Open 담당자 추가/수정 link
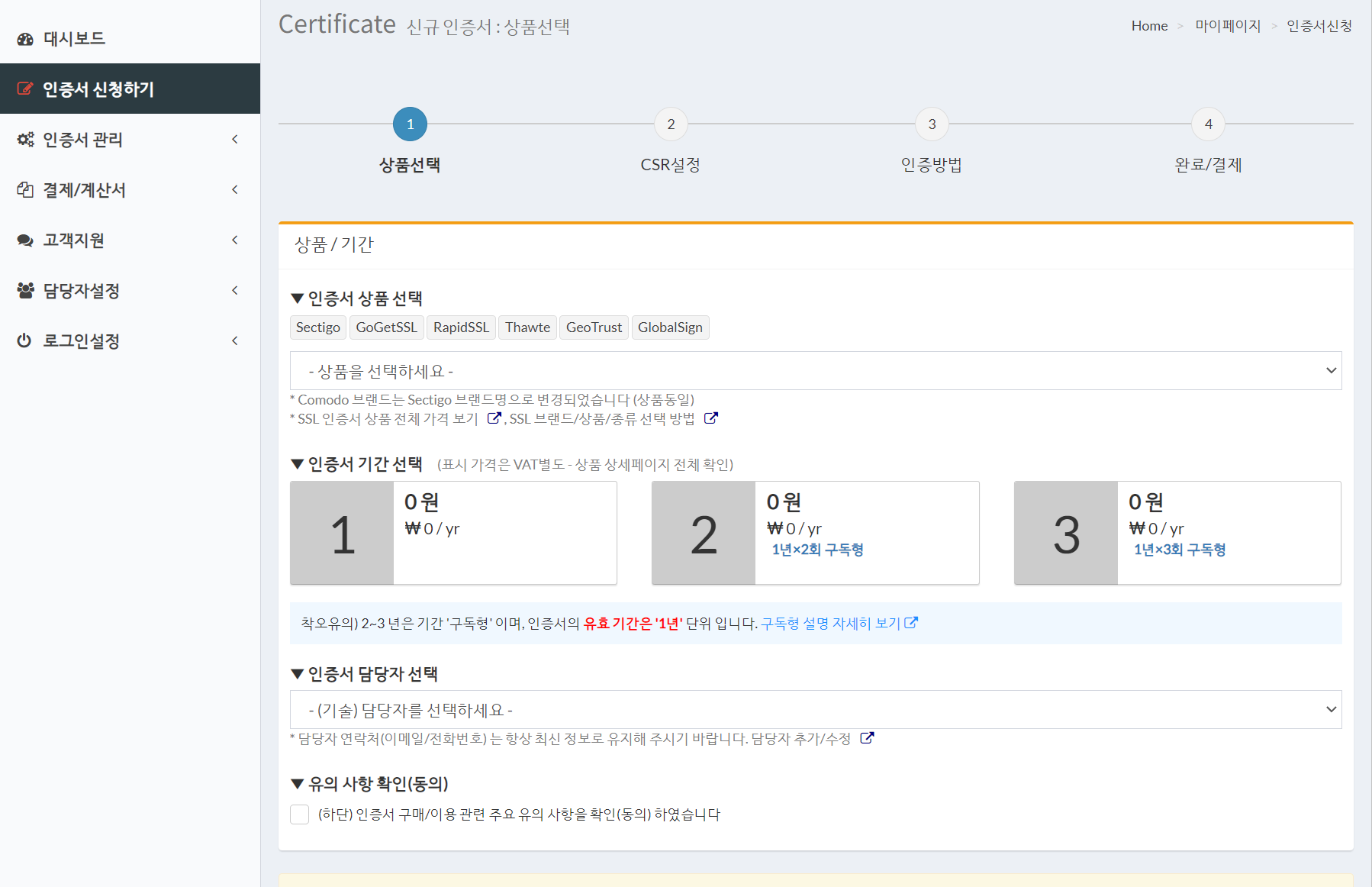Image resolution: width=1372 pixels, height=887 pixels. 801,738
